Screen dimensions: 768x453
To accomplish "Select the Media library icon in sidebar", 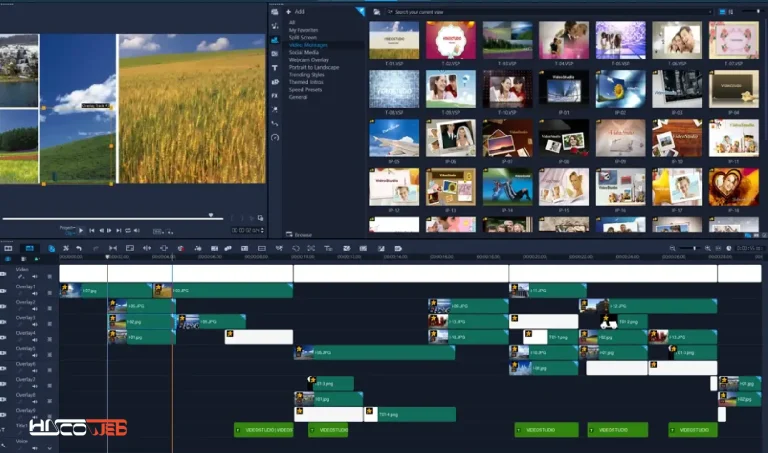I will [275, 12].
